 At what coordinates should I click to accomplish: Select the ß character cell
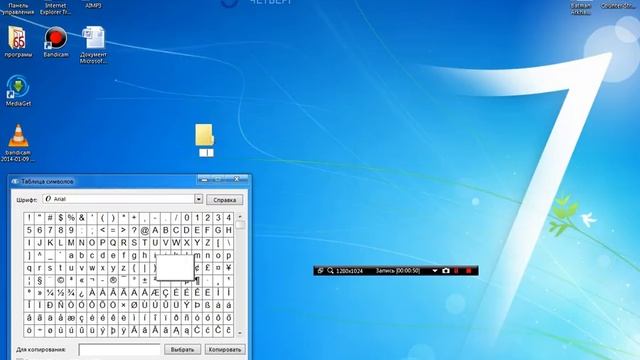pos(207,305)
